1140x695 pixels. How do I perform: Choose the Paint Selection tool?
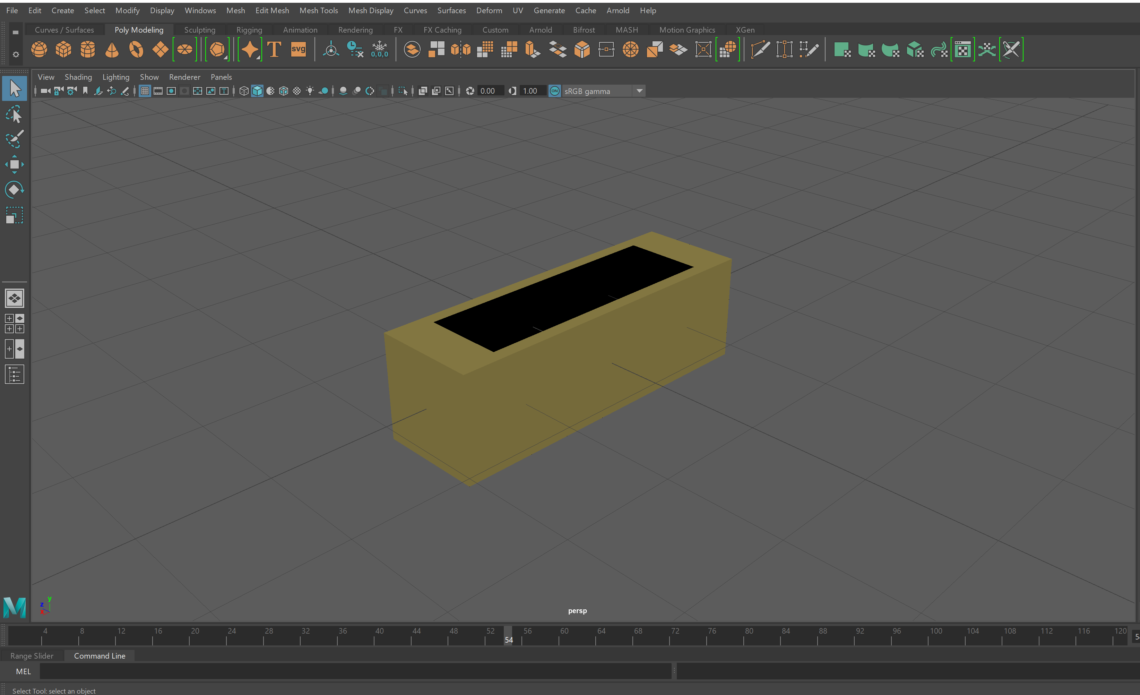pyautogui.click(x=15, y=138)
